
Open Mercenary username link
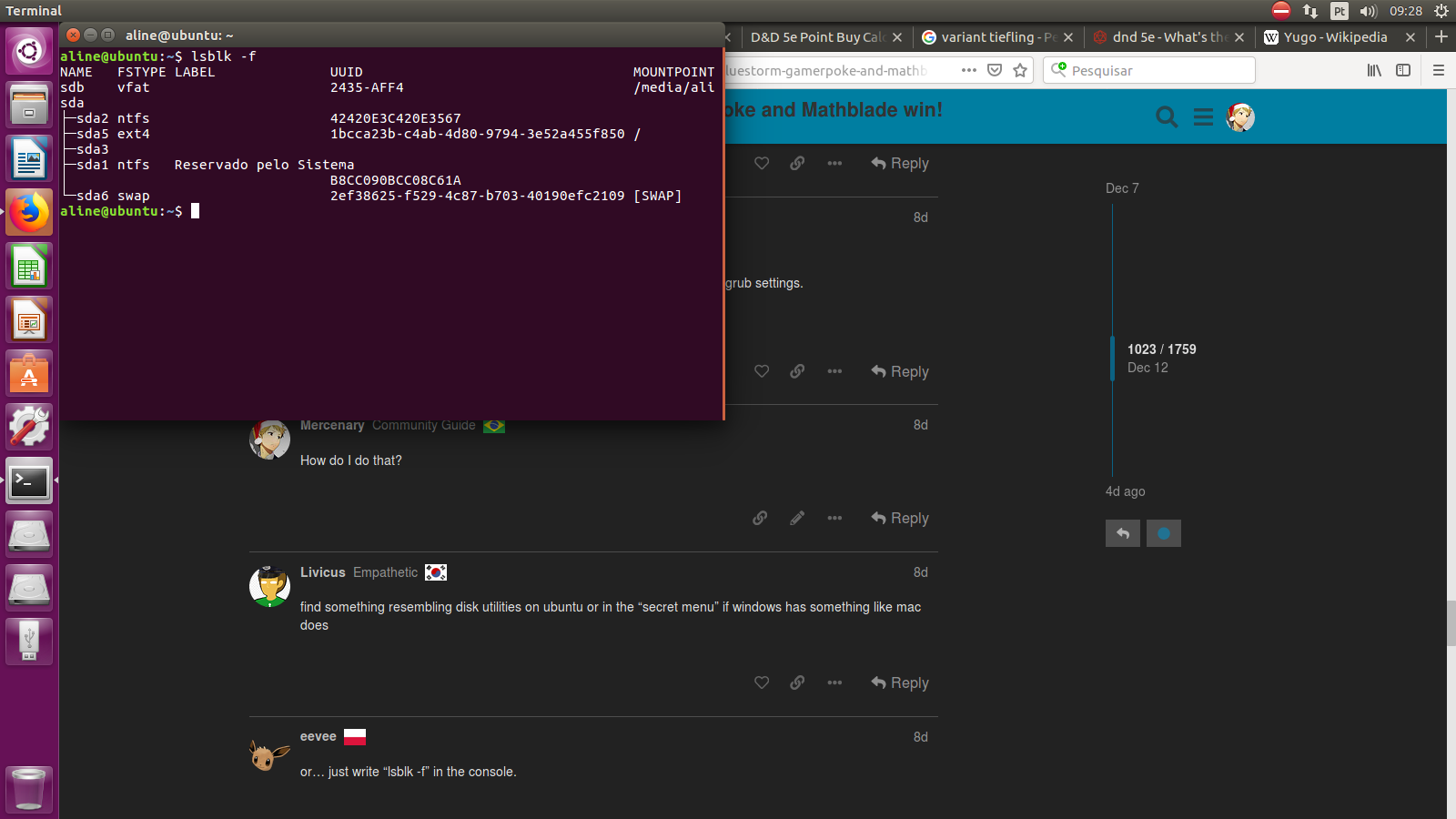click(x=332, y=425)
